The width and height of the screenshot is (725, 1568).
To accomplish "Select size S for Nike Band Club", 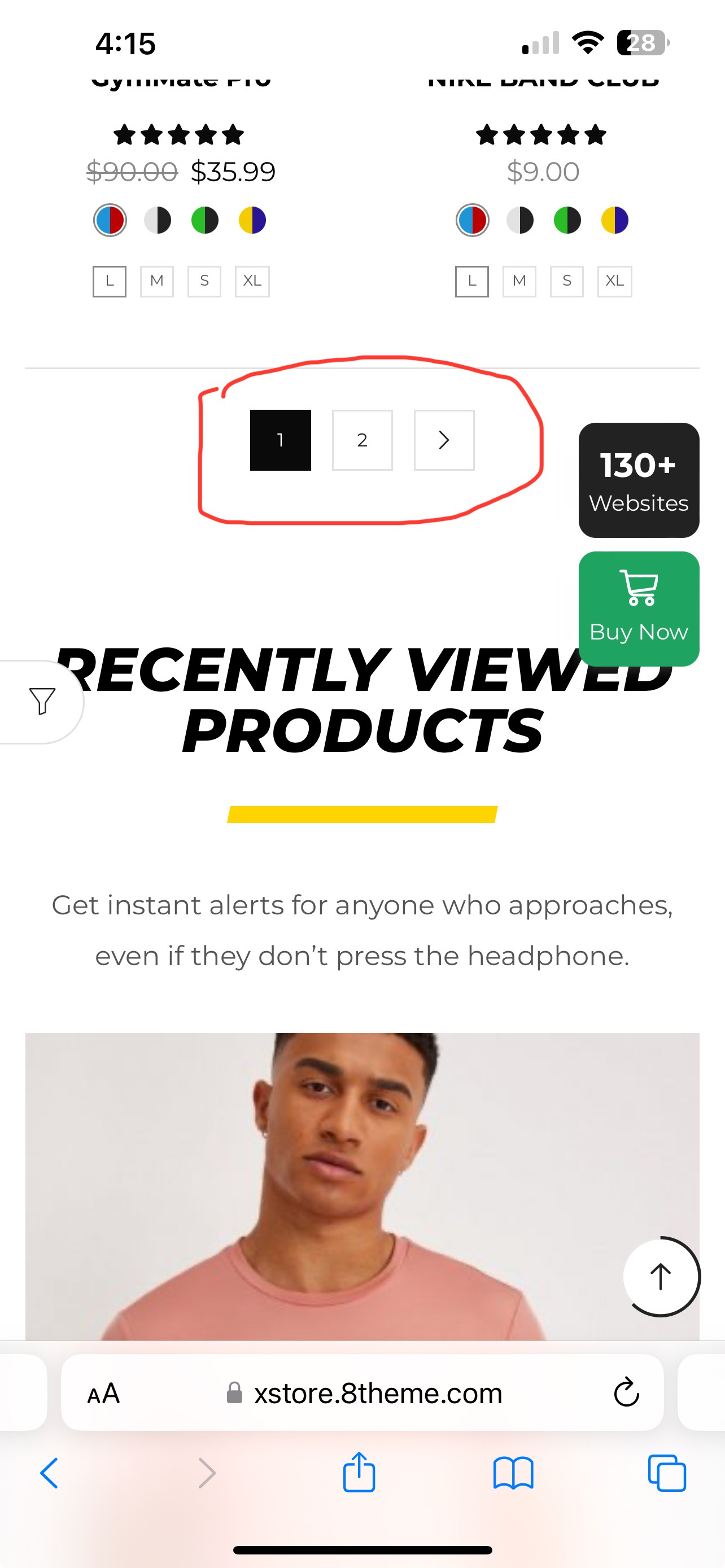I will 567,281.
